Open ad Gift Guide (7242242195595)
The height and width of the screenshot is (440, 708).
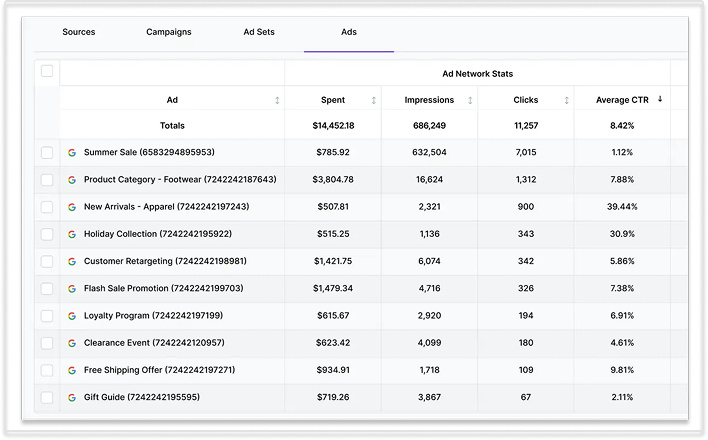click(141, 397)
